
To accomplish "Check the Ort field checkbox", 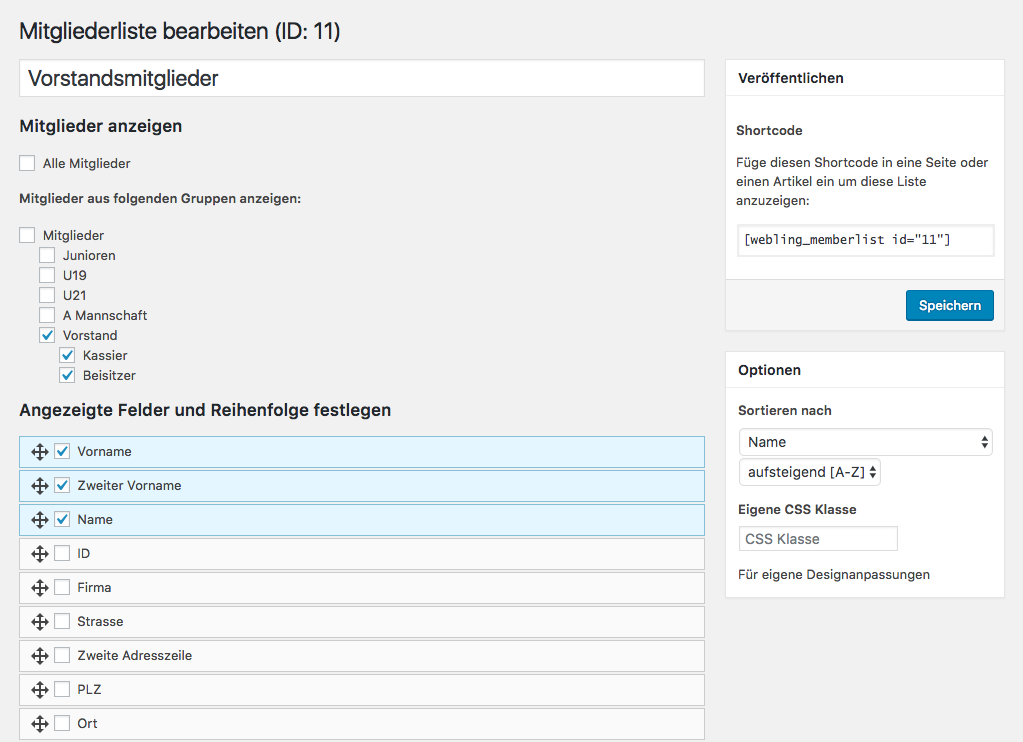I will pyautogui.click(x=62, y=723).
